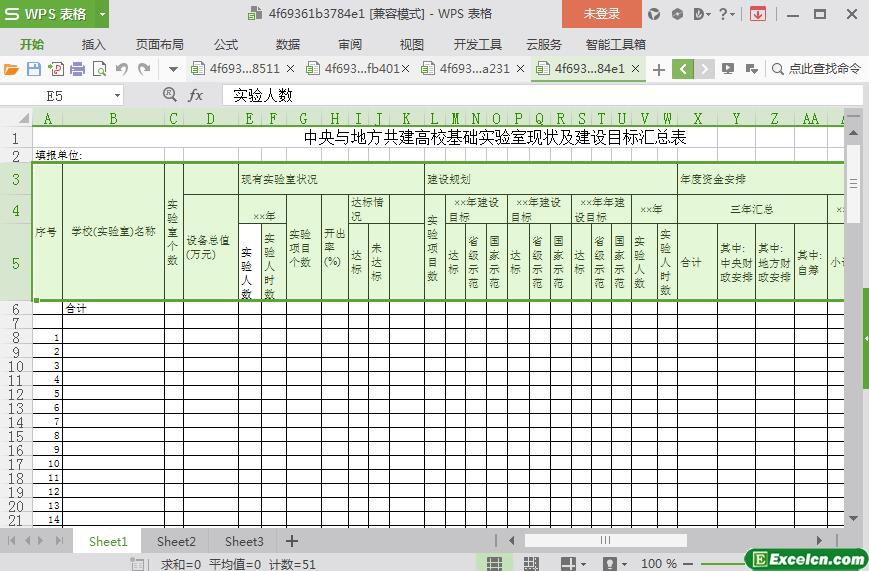
Task: Open the 视图 ribbon tab
Action: click(411, 44)
